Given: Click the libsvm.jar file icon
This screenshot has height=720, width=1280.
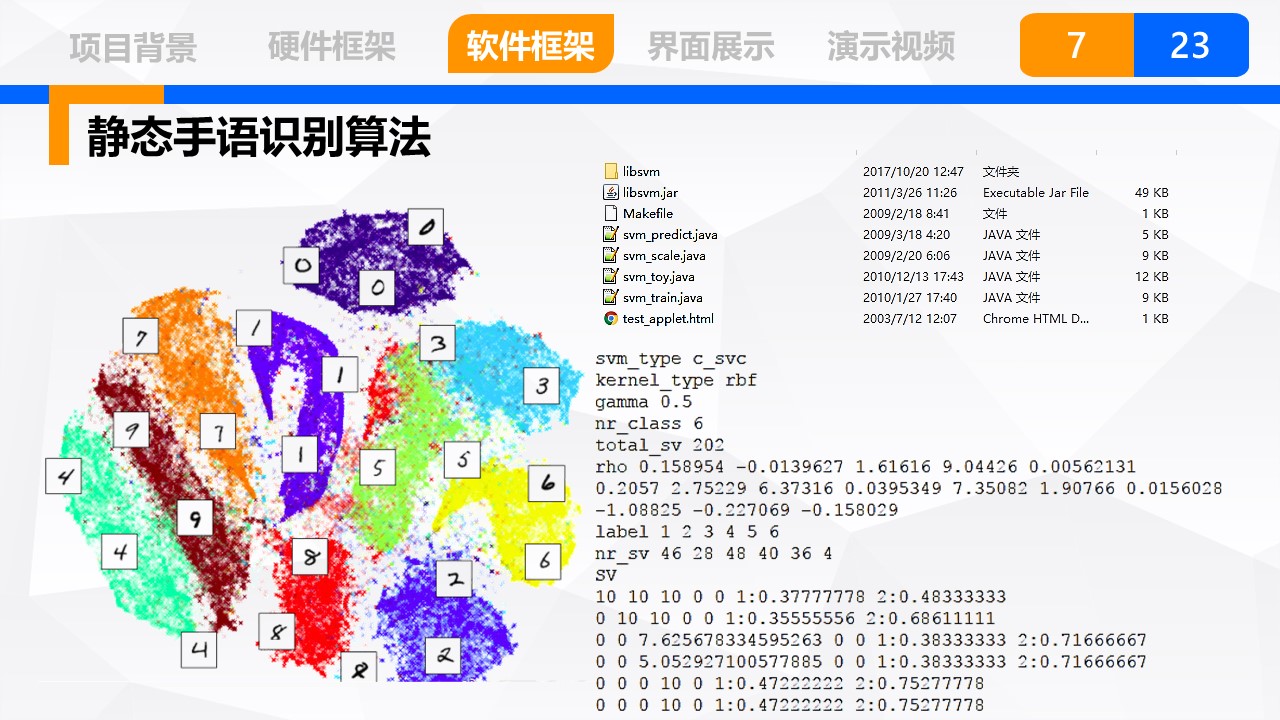Looking at the screenshot, I should pyautogui.click(x=611, y=193).
